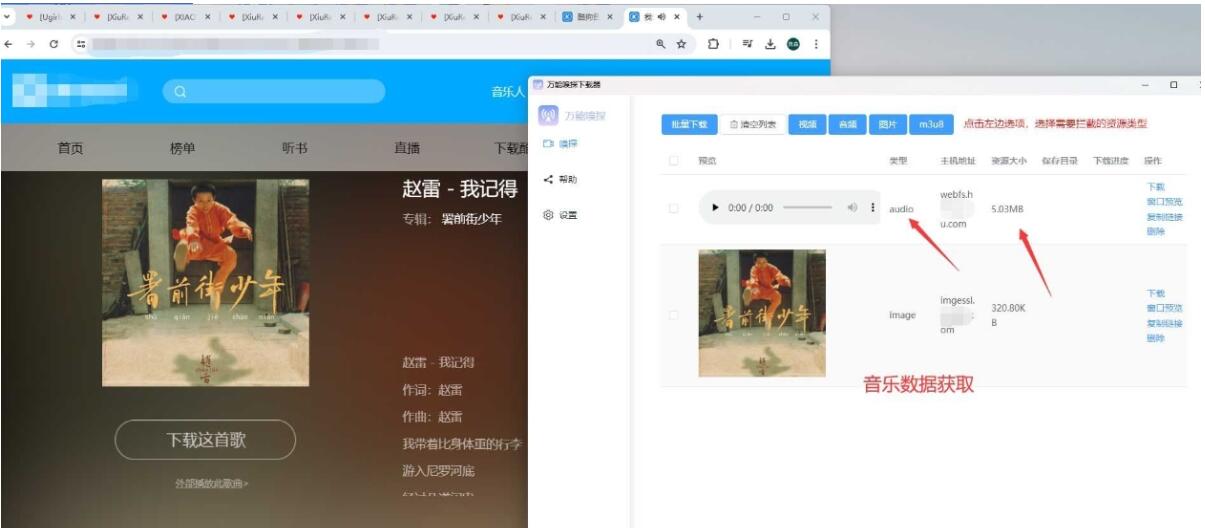Screen dimensions: 1205x528
Task: Open 设置 settings in downloader sidebar
Action: coord(560,215)
